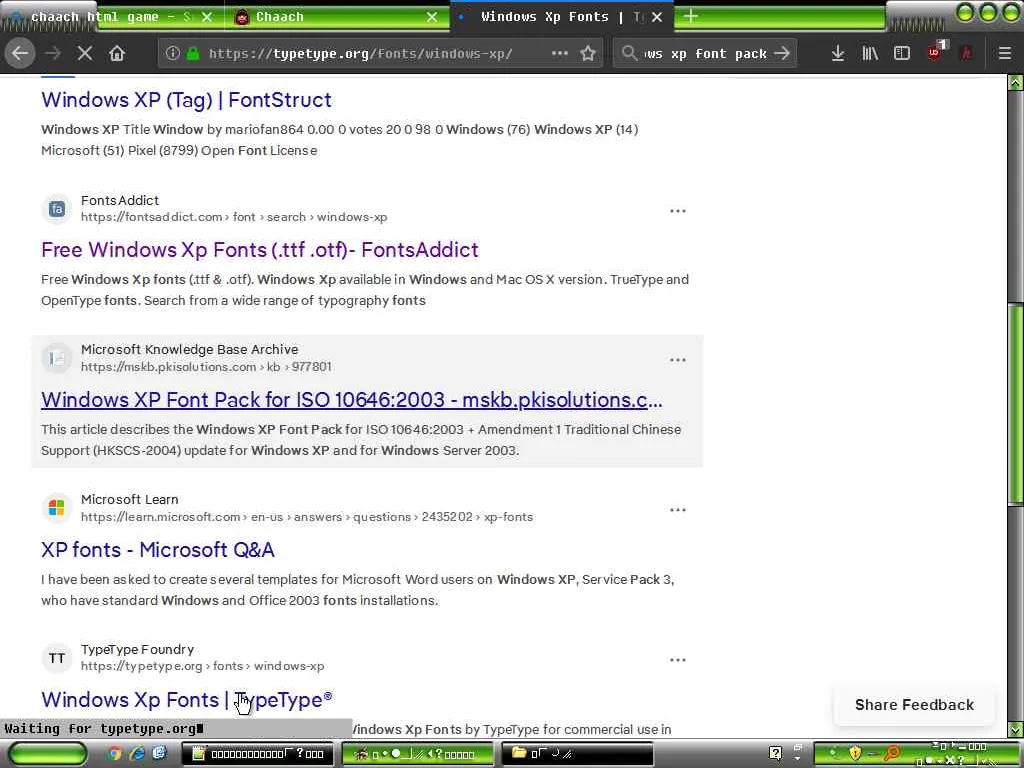Viewport: 1024px width, 768px height.
Task: View the green padlock connection details
Action: 193,54
